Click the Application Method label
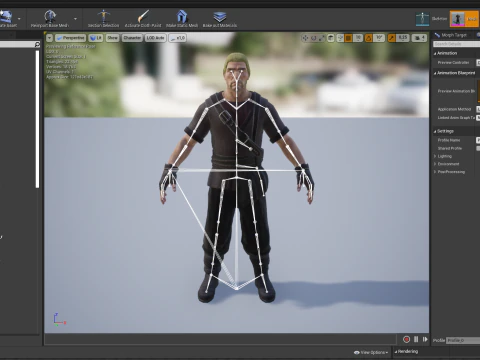Image resolution: width=480 pixels, height=360 pixels. 454,109
